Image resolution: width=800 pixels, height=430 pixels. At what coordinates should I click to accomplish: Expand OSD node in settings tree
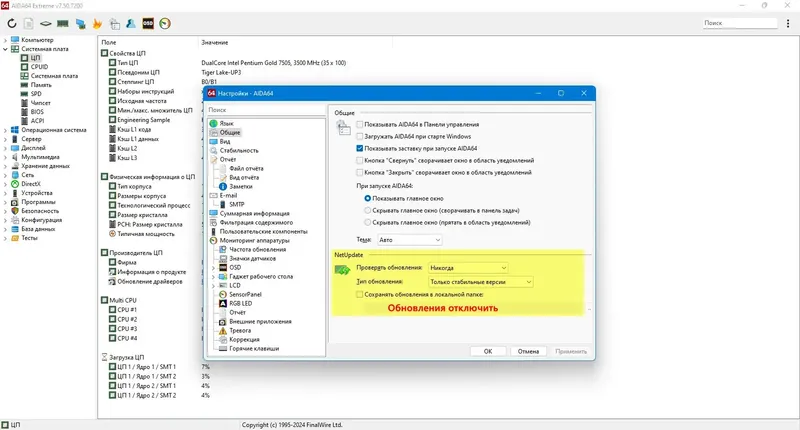pyautogui.click(x=213, y=268)
